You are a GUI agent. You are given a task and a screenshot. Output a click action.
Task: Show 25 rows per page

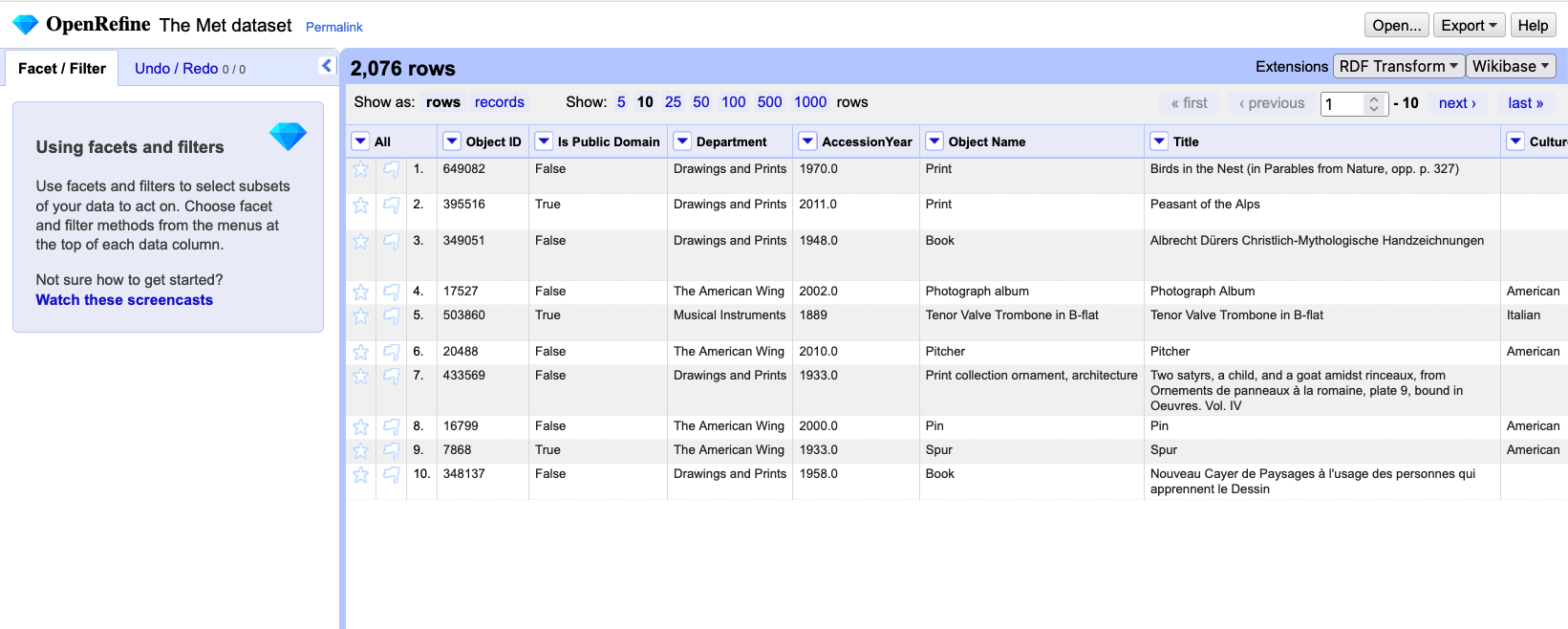(x=673, y=102)
